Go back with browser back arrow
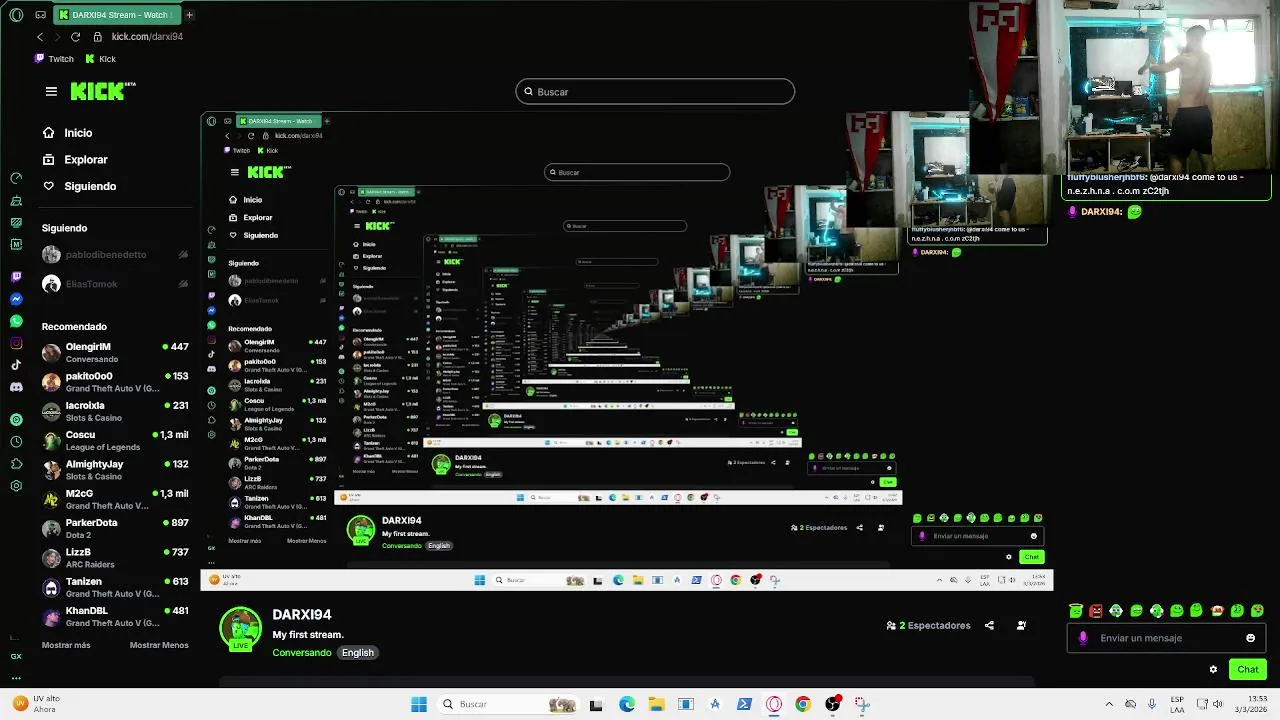Screen dimensions: 1280x720 click(x=40, y=37)
